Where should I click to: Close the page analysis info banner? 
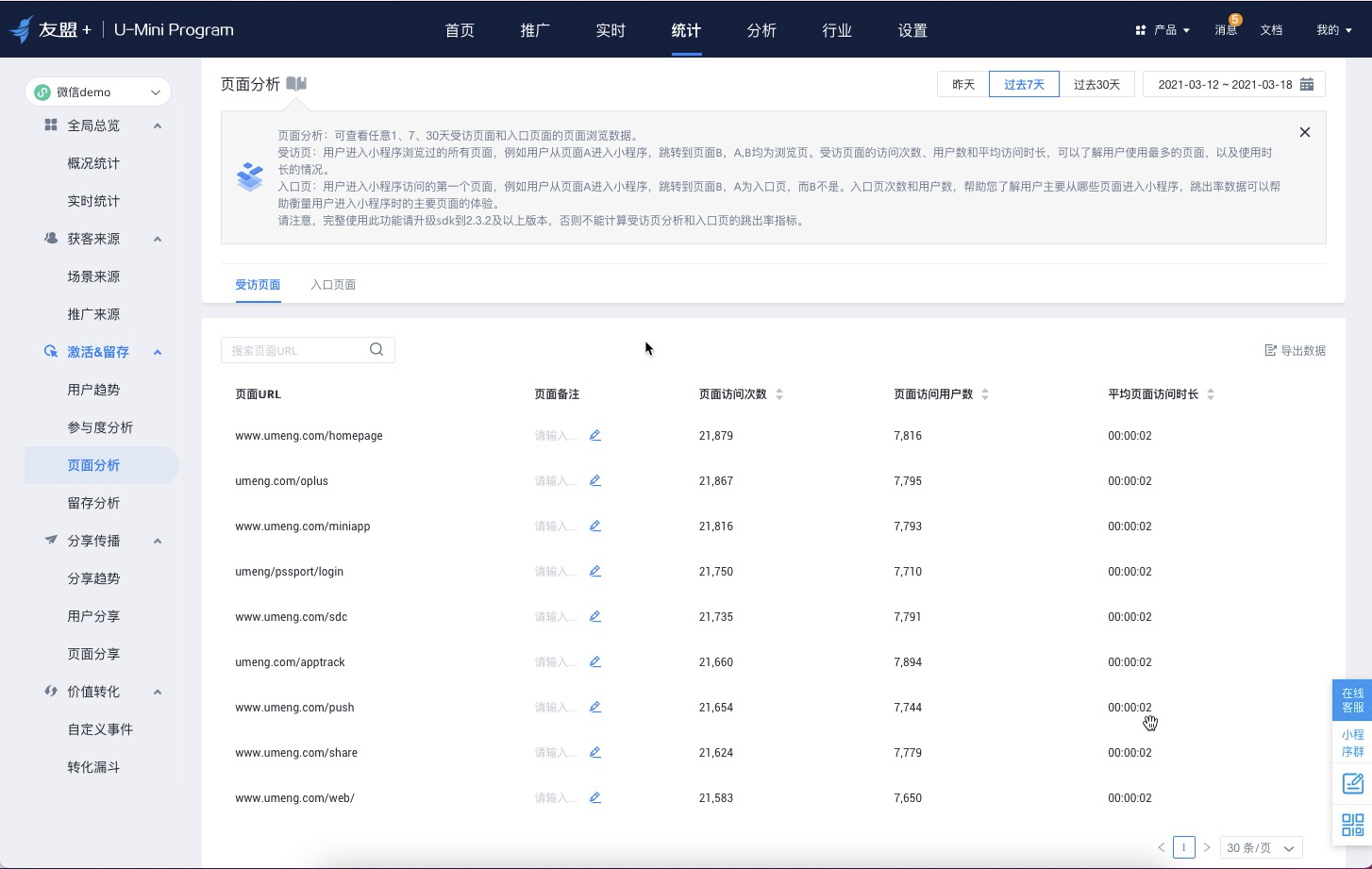tap(1305, 132)
